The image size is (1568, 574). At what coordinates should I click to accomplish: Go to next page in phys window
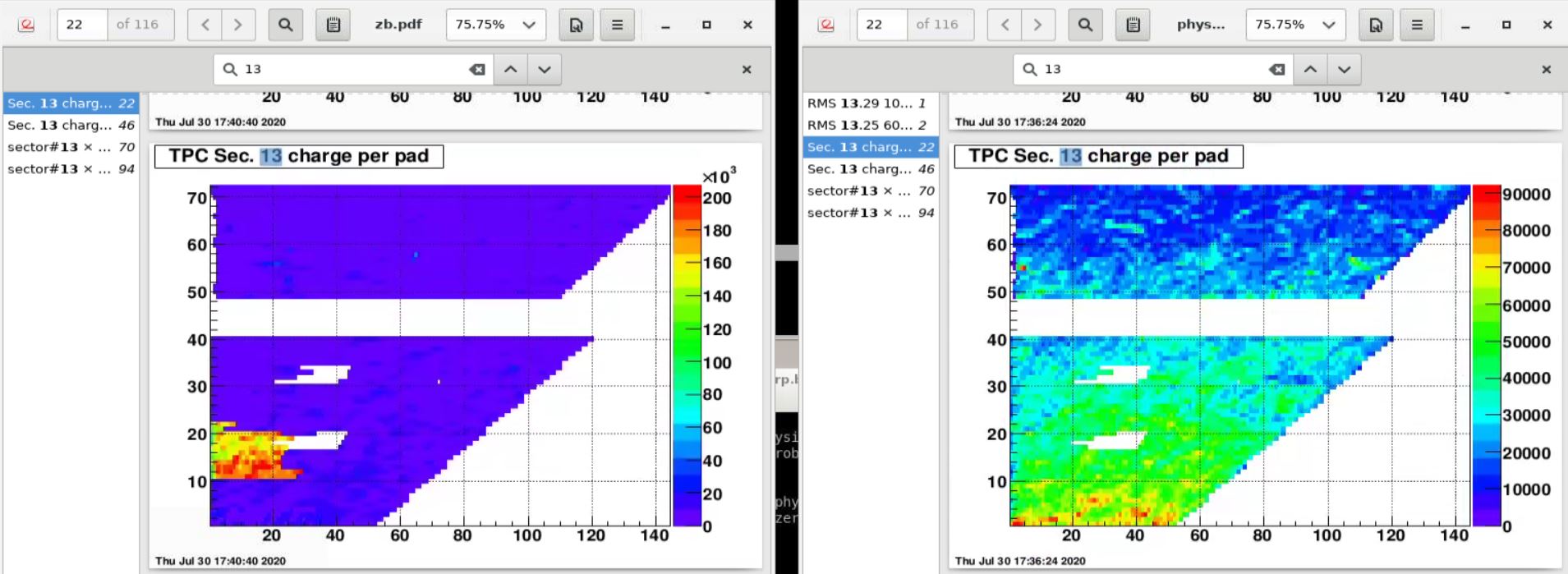coord(1037,25)
